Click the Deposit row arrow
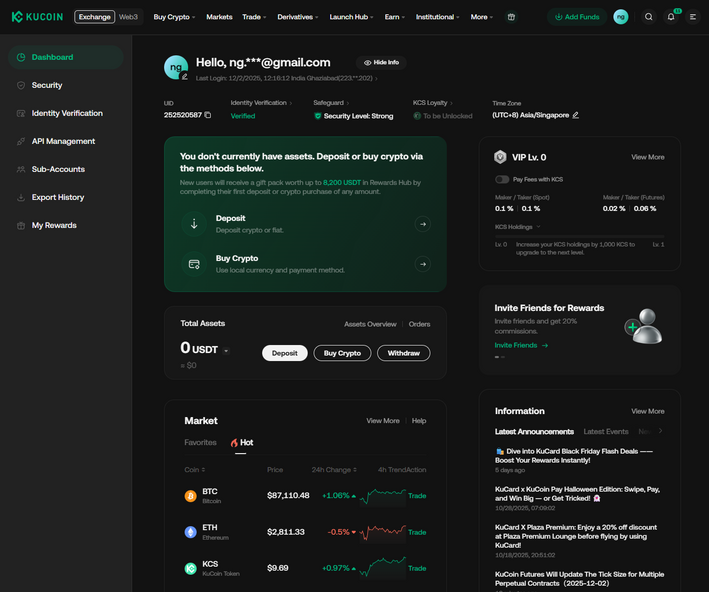The image size is (709, 592). click(422, 224)
